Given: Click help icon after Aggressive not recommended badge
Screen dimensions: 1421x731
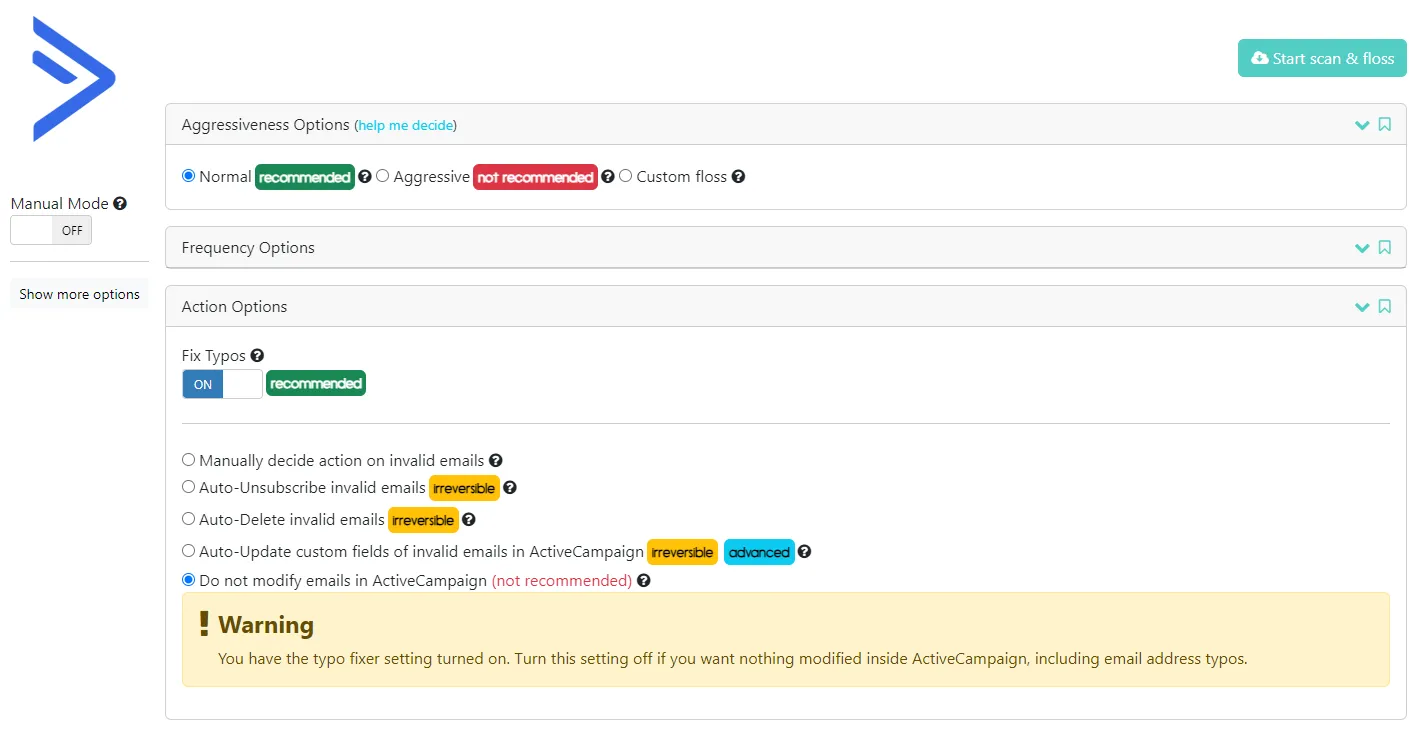Looking at the screenshot, I should pos(608,176).
